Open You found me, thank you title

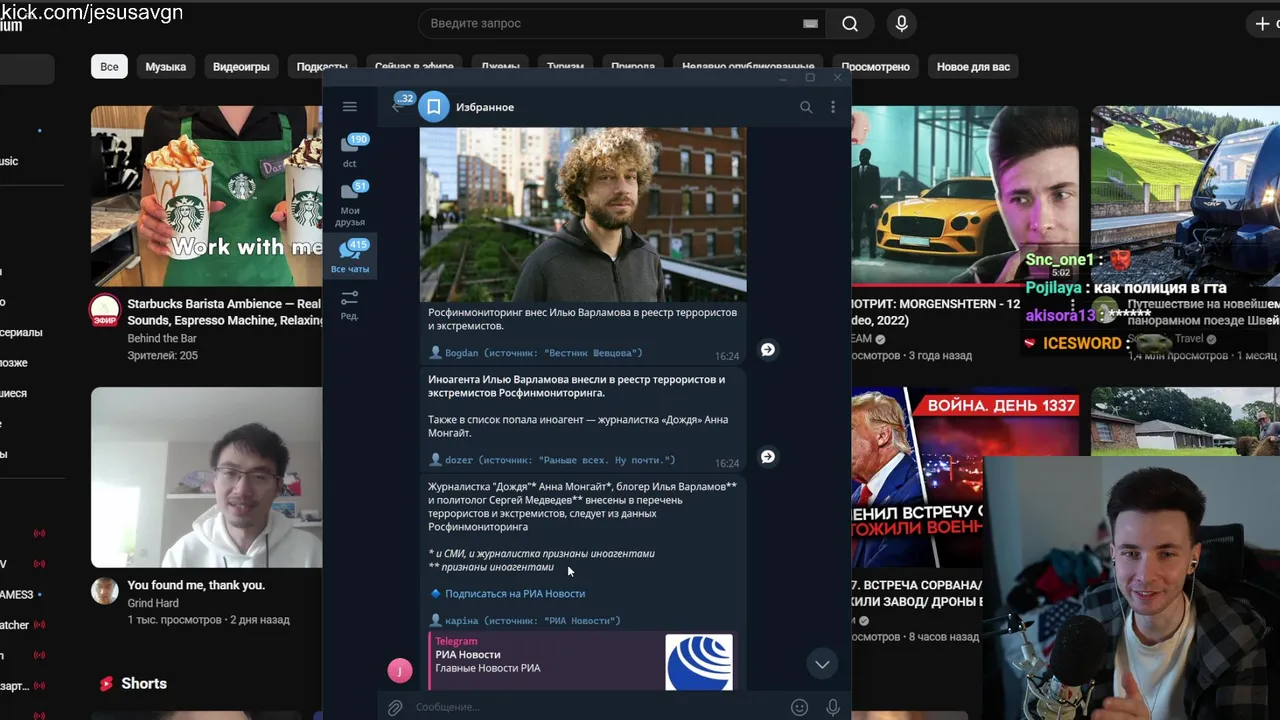196,585
